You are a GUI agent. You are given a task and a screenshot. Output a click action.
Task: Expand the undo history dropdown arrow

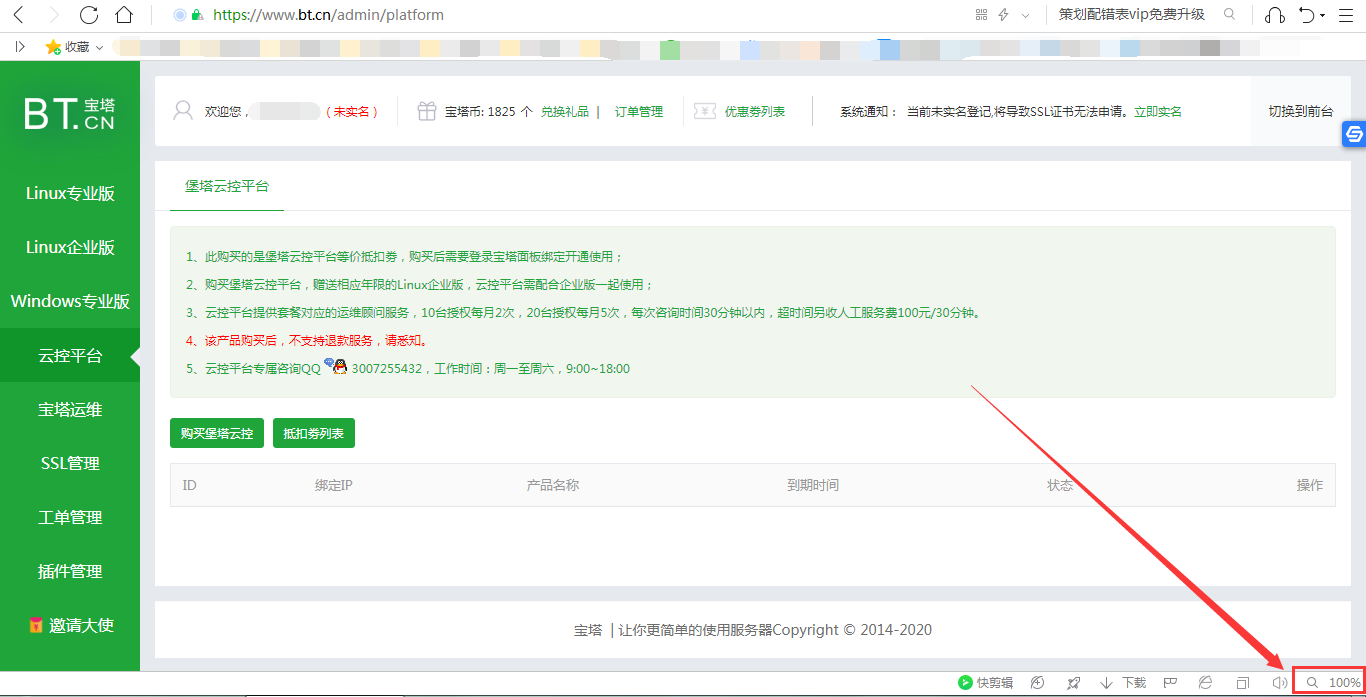pos(1322,16)
